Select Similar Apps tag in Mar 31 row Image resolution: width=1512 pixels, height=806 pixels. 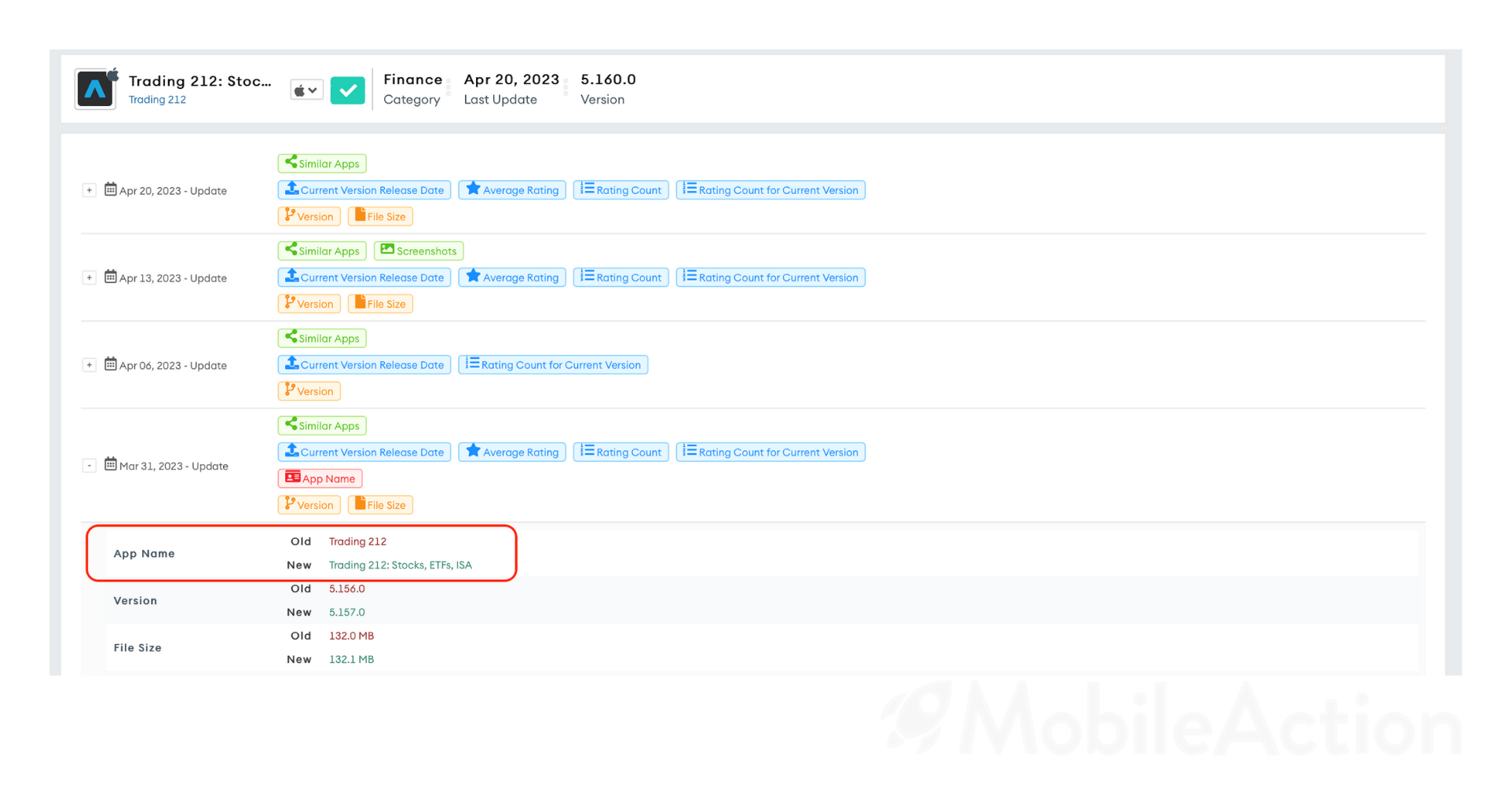(322, 425)
